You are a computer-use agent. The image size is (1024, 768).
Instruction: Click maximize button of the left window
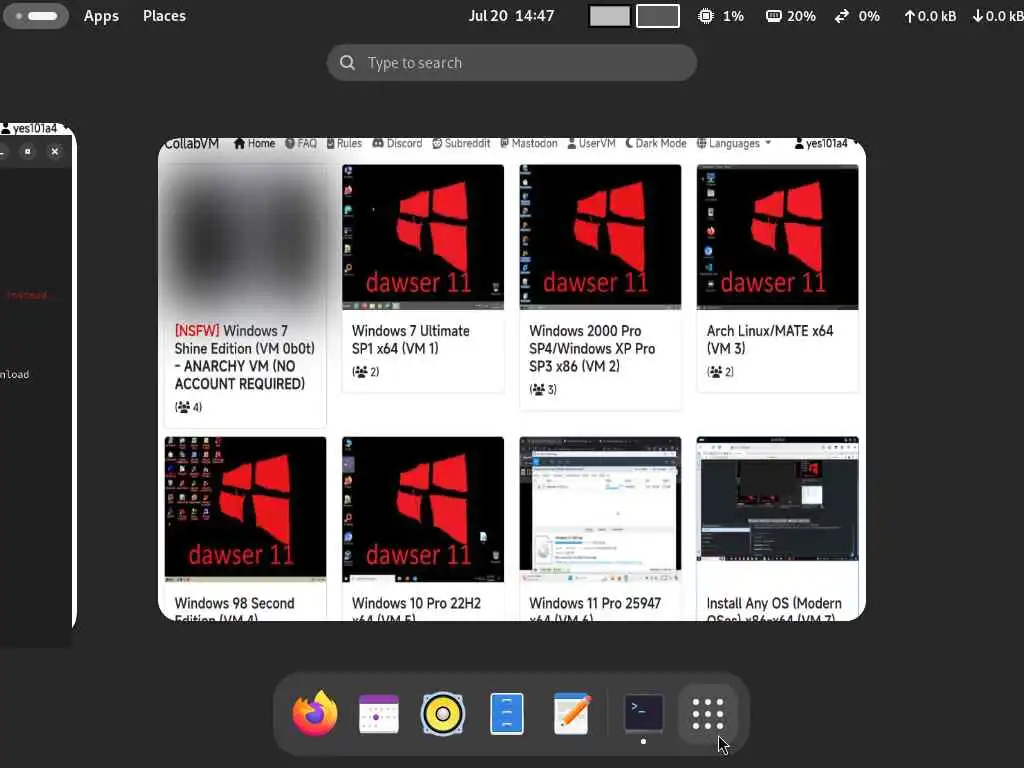27,152
